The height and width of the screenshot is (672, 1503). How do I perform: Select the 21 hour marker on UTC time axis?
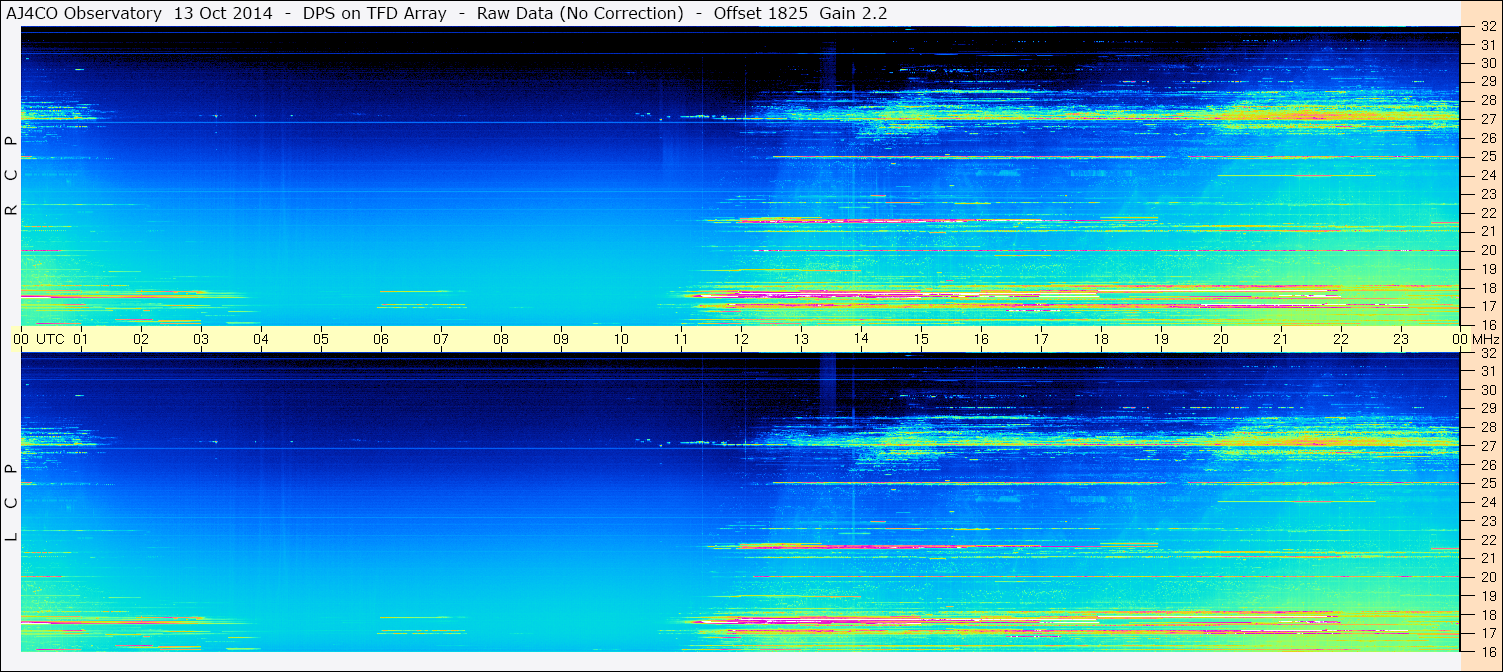pyautogui.click(x=1281, y=340)
